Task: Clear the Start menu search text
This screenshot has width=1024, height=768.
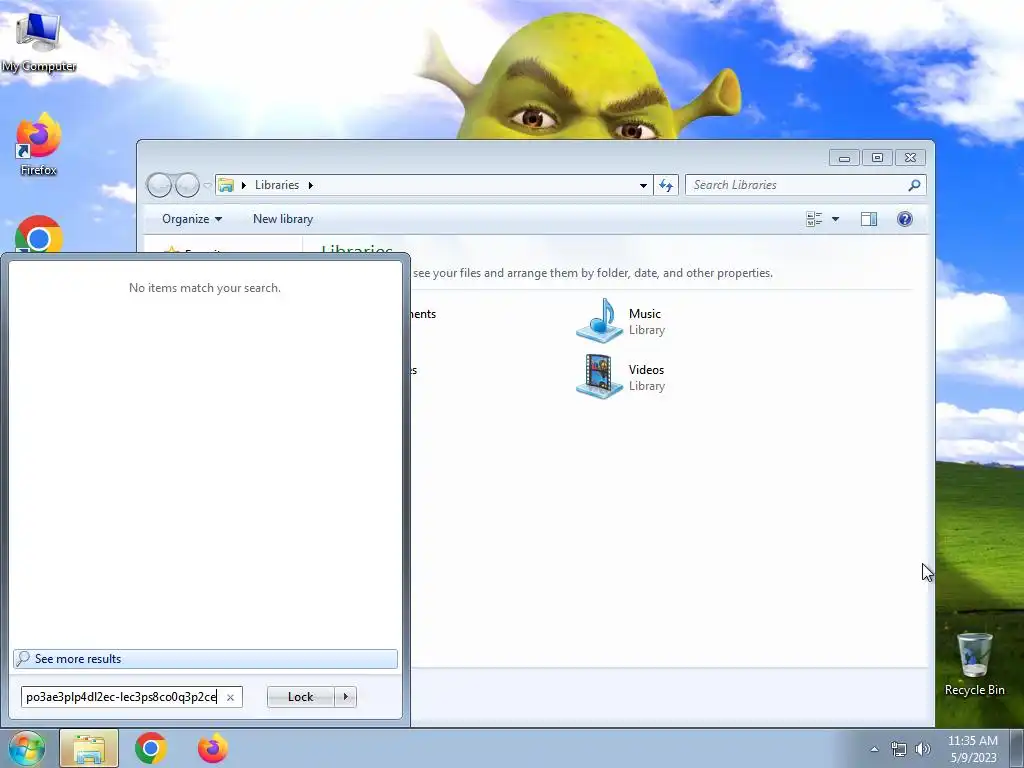Action: click(230, 697)
